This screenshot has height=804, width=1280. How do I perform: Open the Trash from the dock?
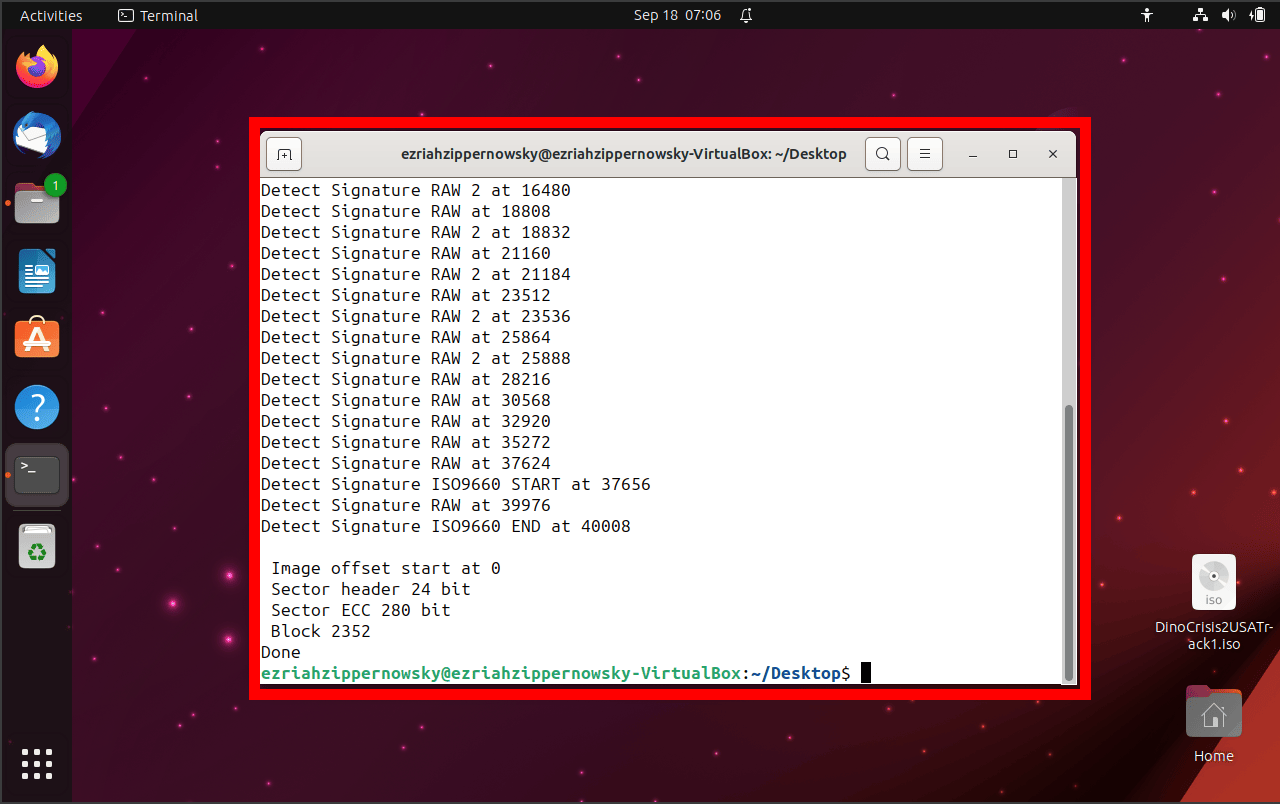tap(37, 545)
